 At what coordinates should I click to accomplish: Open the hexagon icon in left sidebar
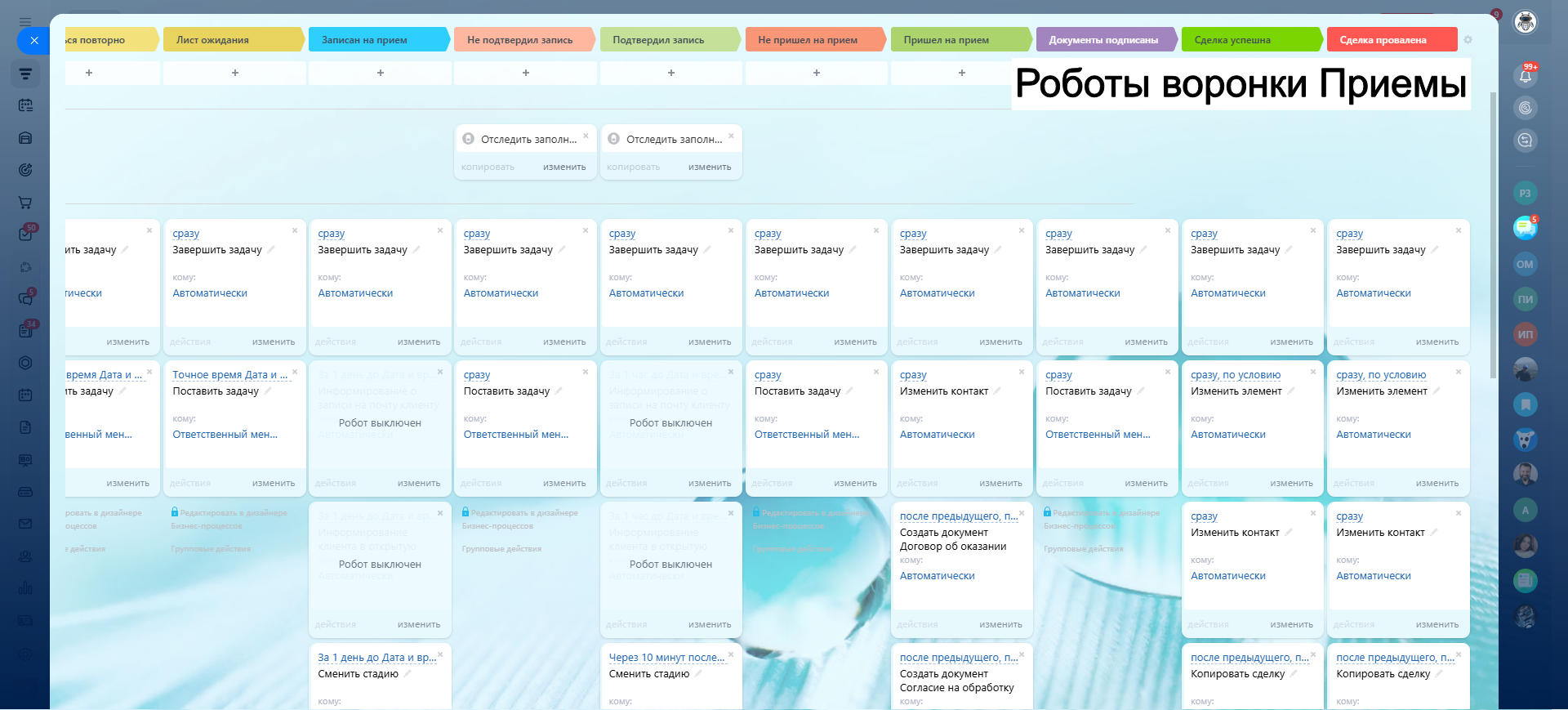coord(25,363)
